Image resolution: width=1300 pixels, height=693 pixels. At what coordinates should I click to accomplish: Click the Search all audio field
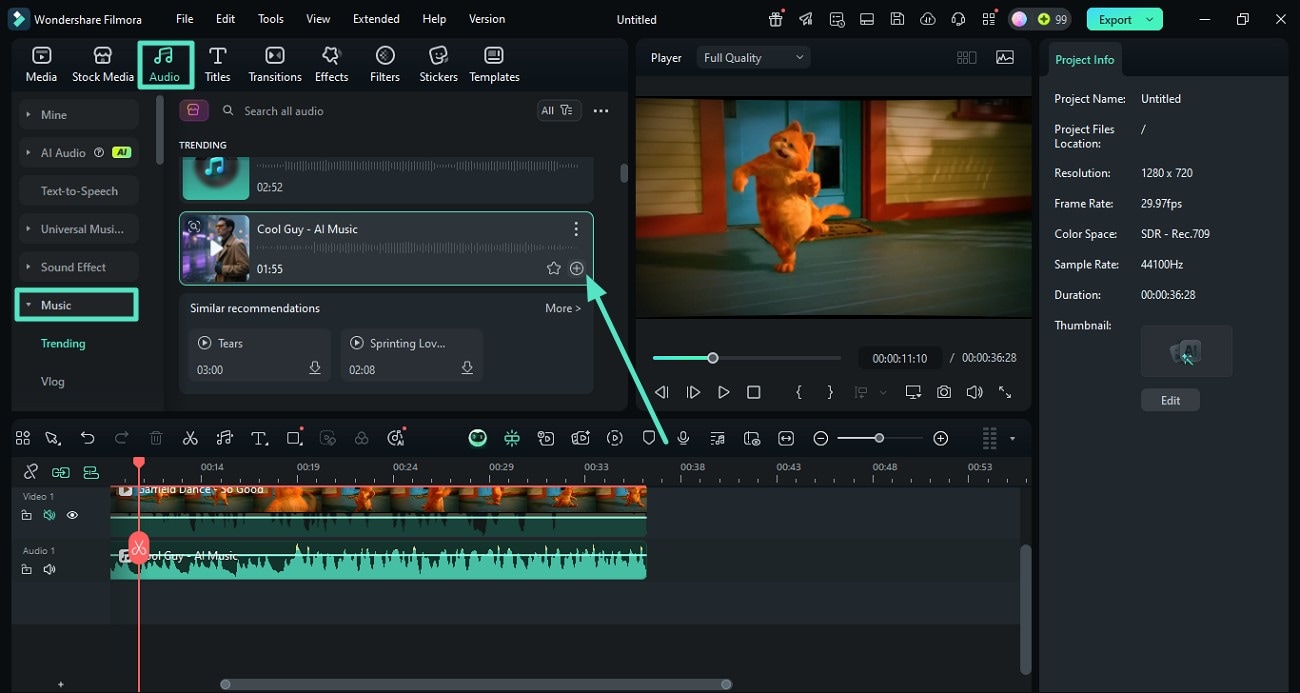(x=375, y=111)
